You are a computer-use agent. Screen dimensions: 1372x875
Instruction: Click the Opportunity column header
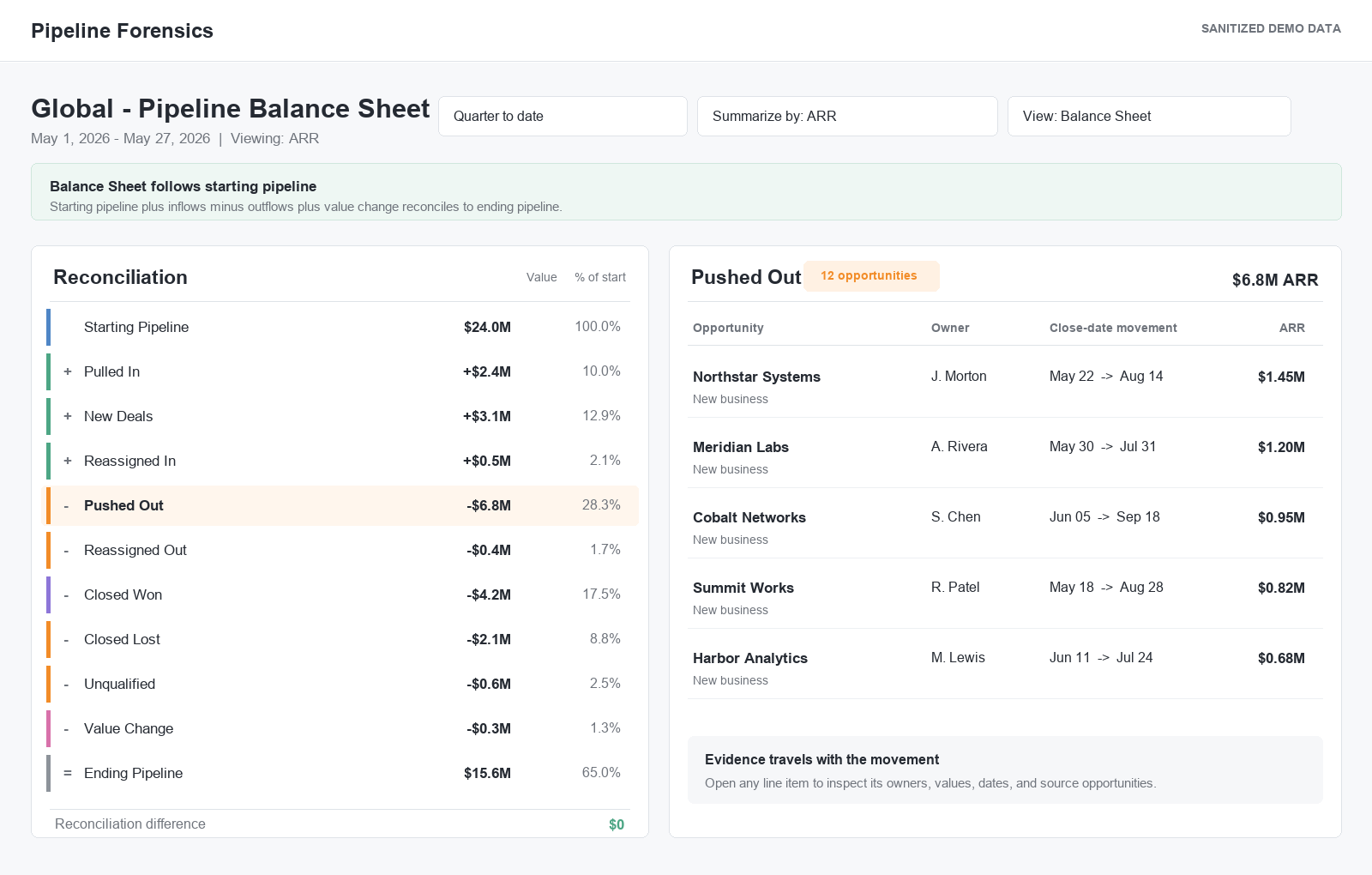click(x=728, y=328)
